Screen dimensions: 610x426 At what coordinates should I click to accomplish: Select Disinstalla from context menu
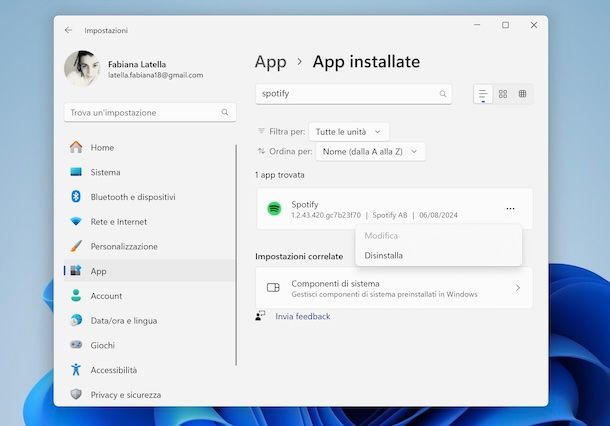coord(438,256)
